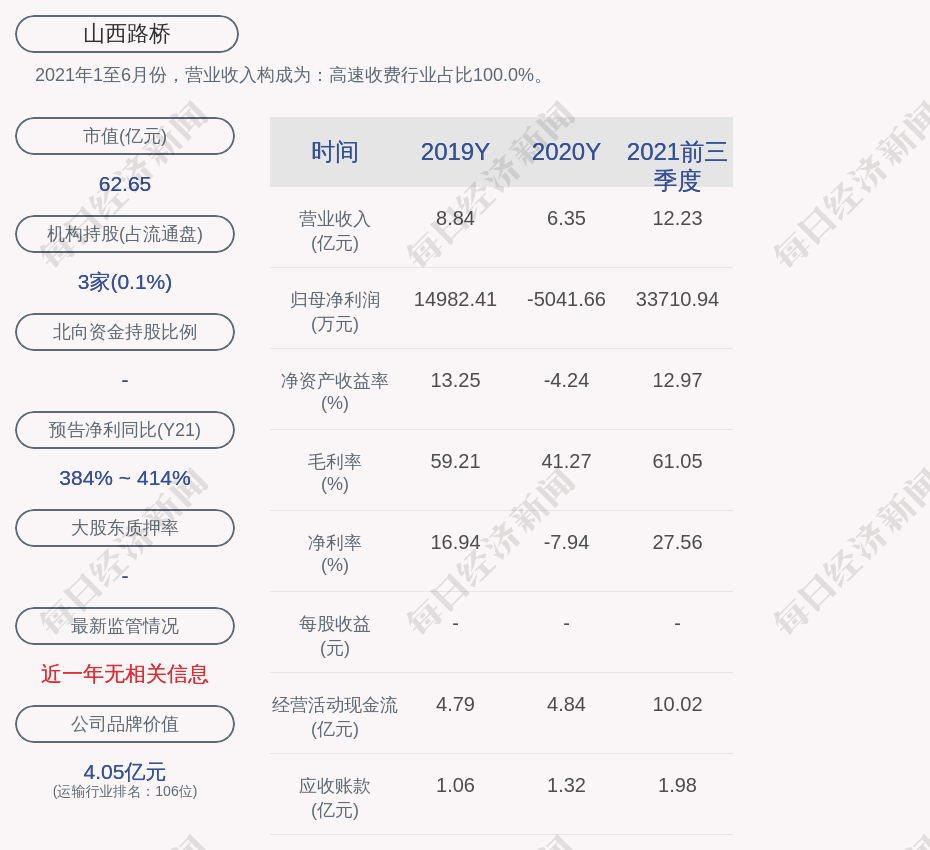Viewport: 930px width, 850px height.
Task: Click the 预告净利同比(Y21) label
Action: point(125,429)
